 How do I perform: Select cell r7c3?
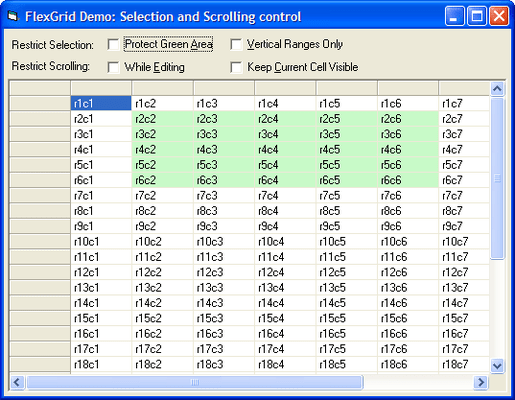point(224,195)
